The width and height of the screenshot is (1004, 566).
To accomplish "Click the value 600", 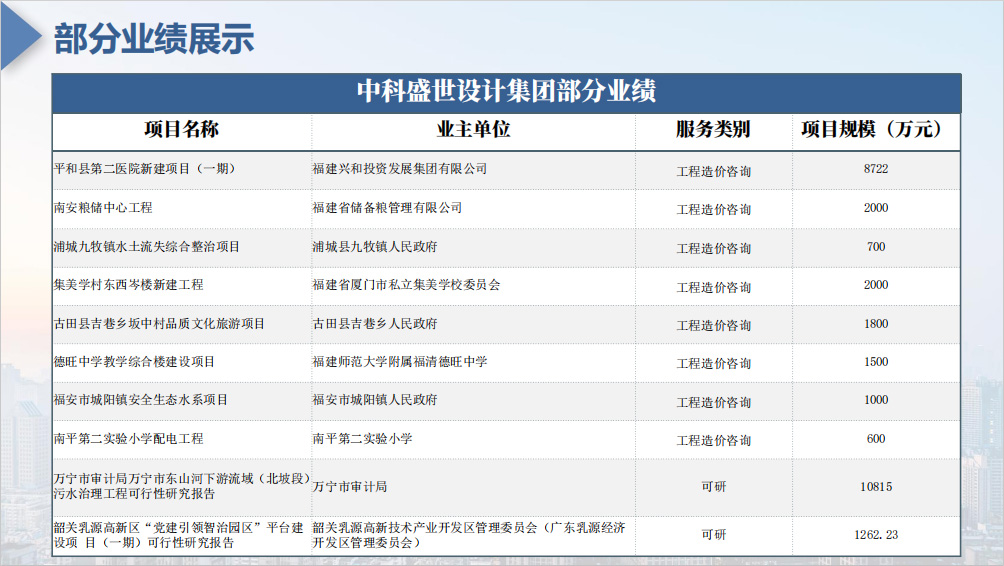I will click(876, 439).
